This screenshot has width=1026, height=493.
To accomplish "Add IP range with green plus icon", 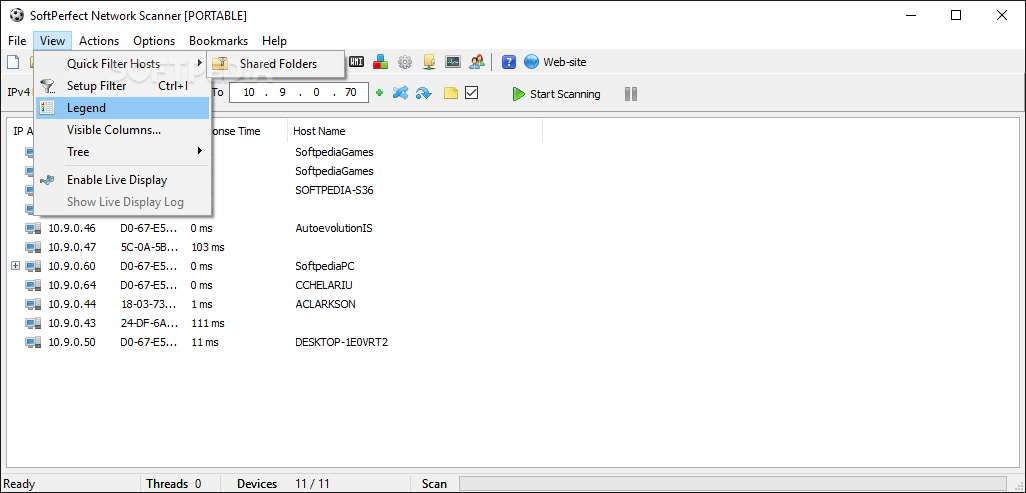I will 380,93.
